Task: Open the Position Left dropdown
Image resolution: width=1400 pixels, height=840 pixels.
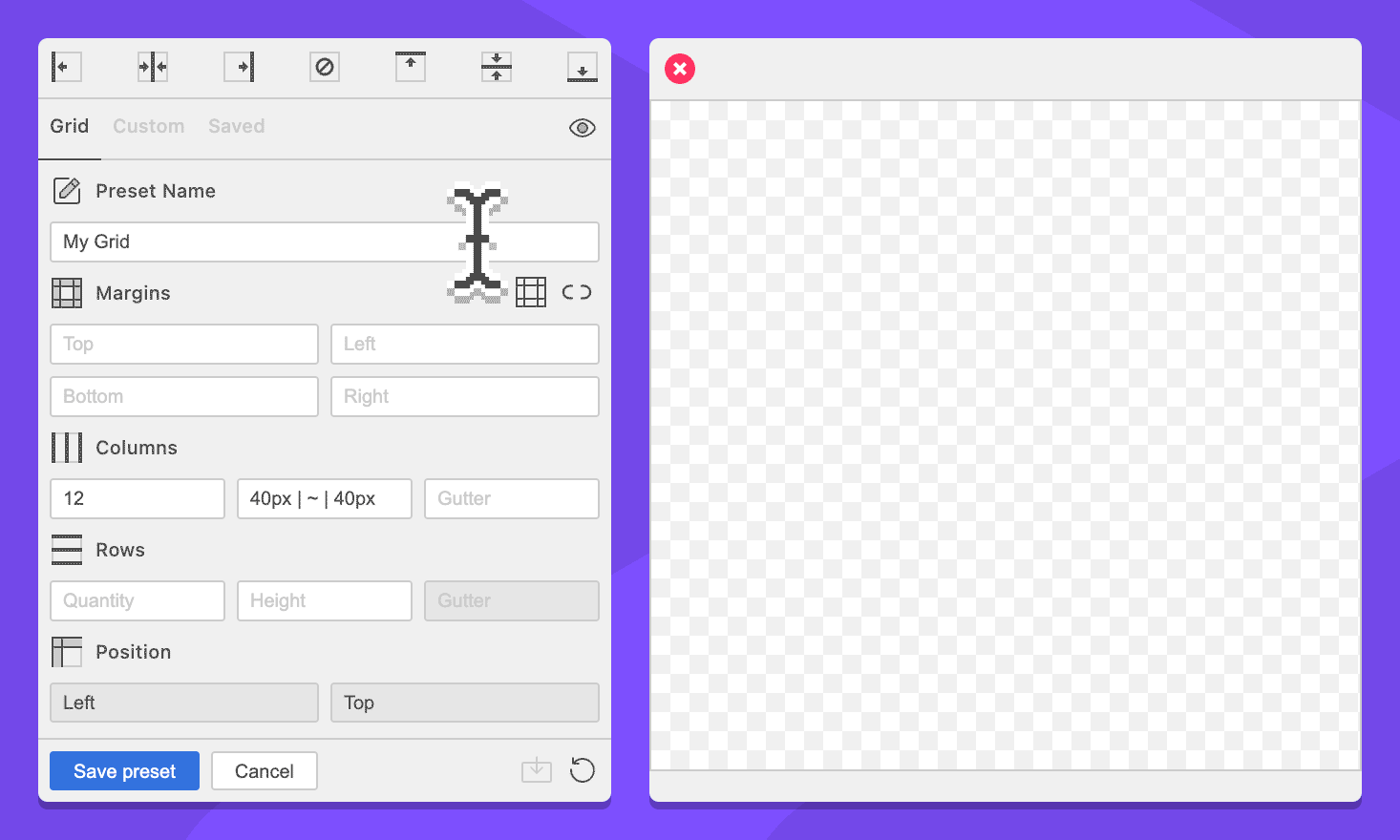Action: click(x=183, y=703)
